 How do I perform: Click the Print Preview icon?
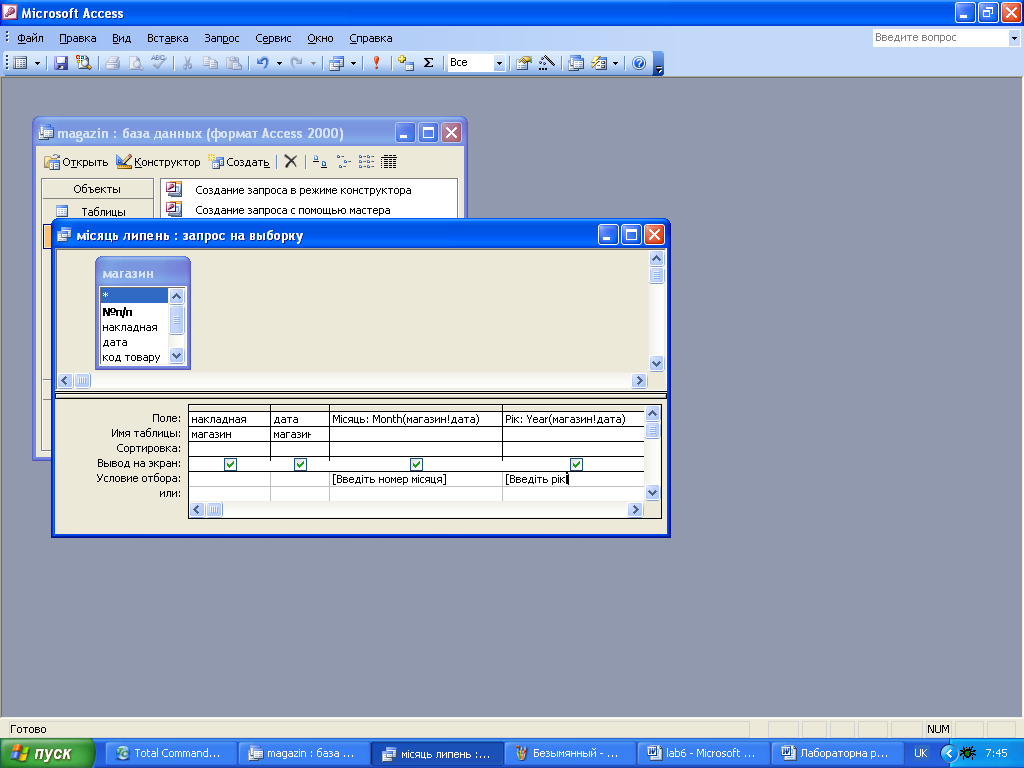pos(135,63)
